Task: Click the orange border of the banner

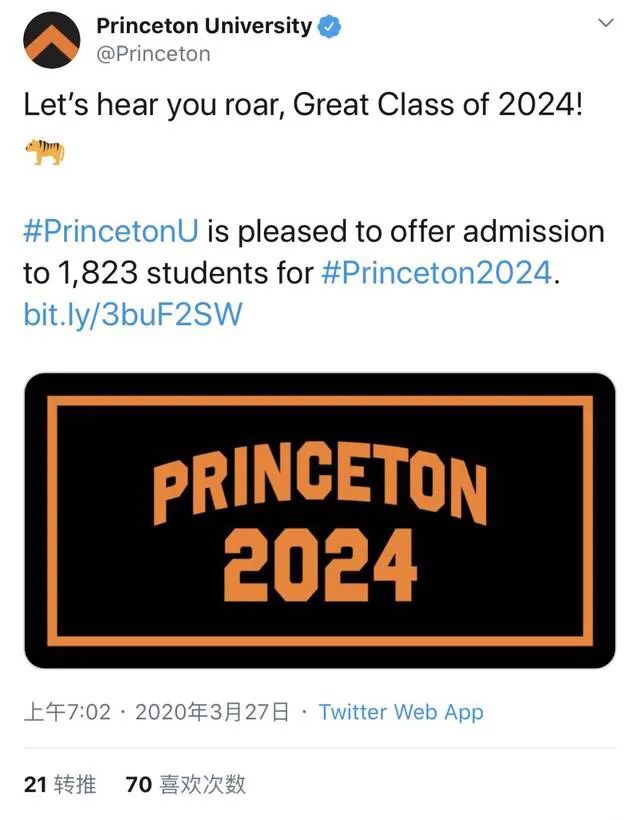Action: tap(319, 401)
